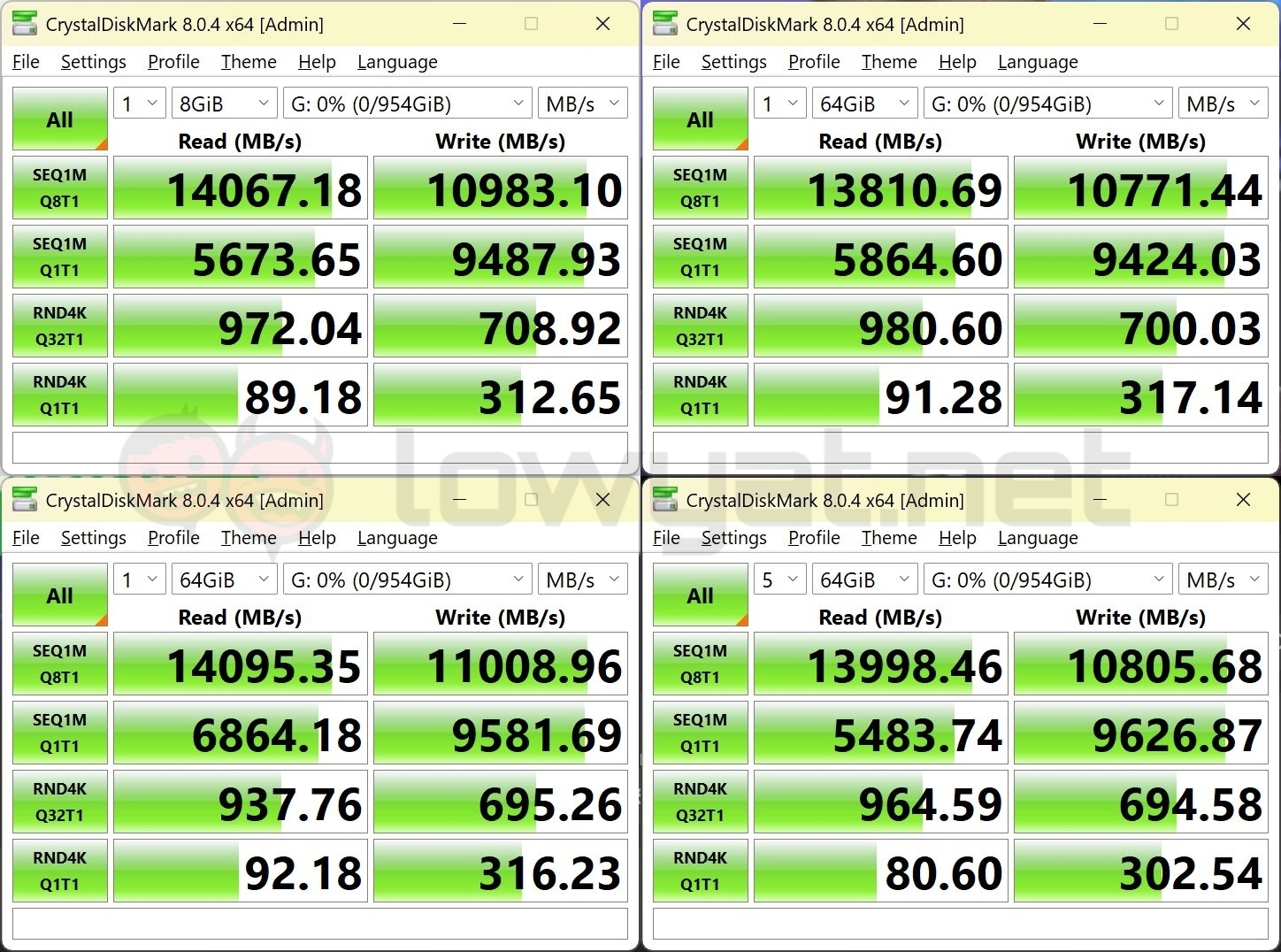The height and width of the screenshot is (952, 1281).
Task: Run the RND4K Q32T1 test next to 972.04
Action: pyautogui.click(x=59, y=326)
